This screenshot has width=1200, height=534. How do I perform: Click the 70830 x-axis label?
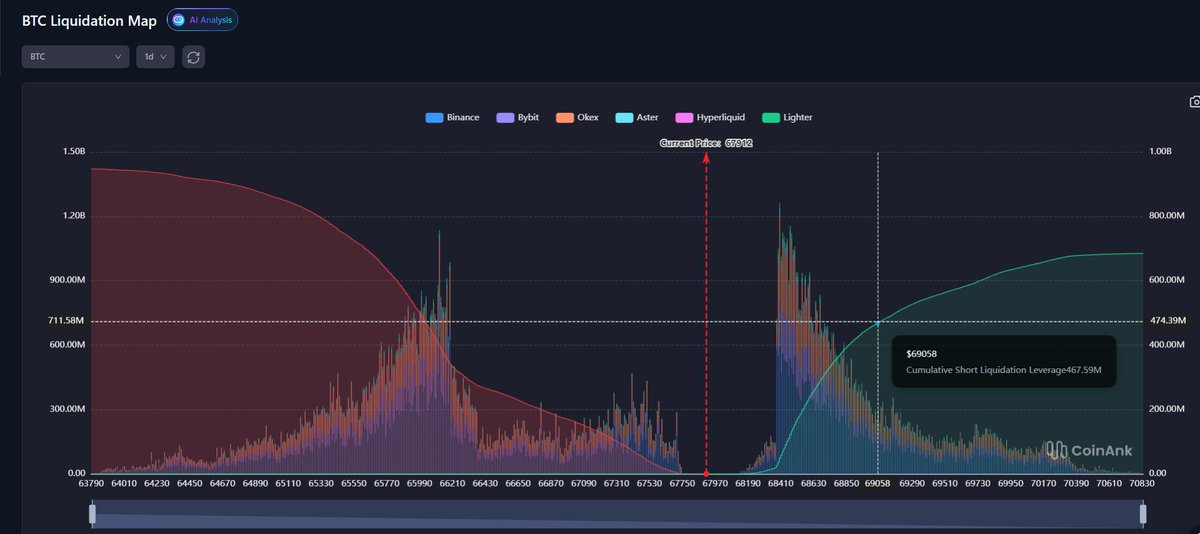click(1142, 484)
